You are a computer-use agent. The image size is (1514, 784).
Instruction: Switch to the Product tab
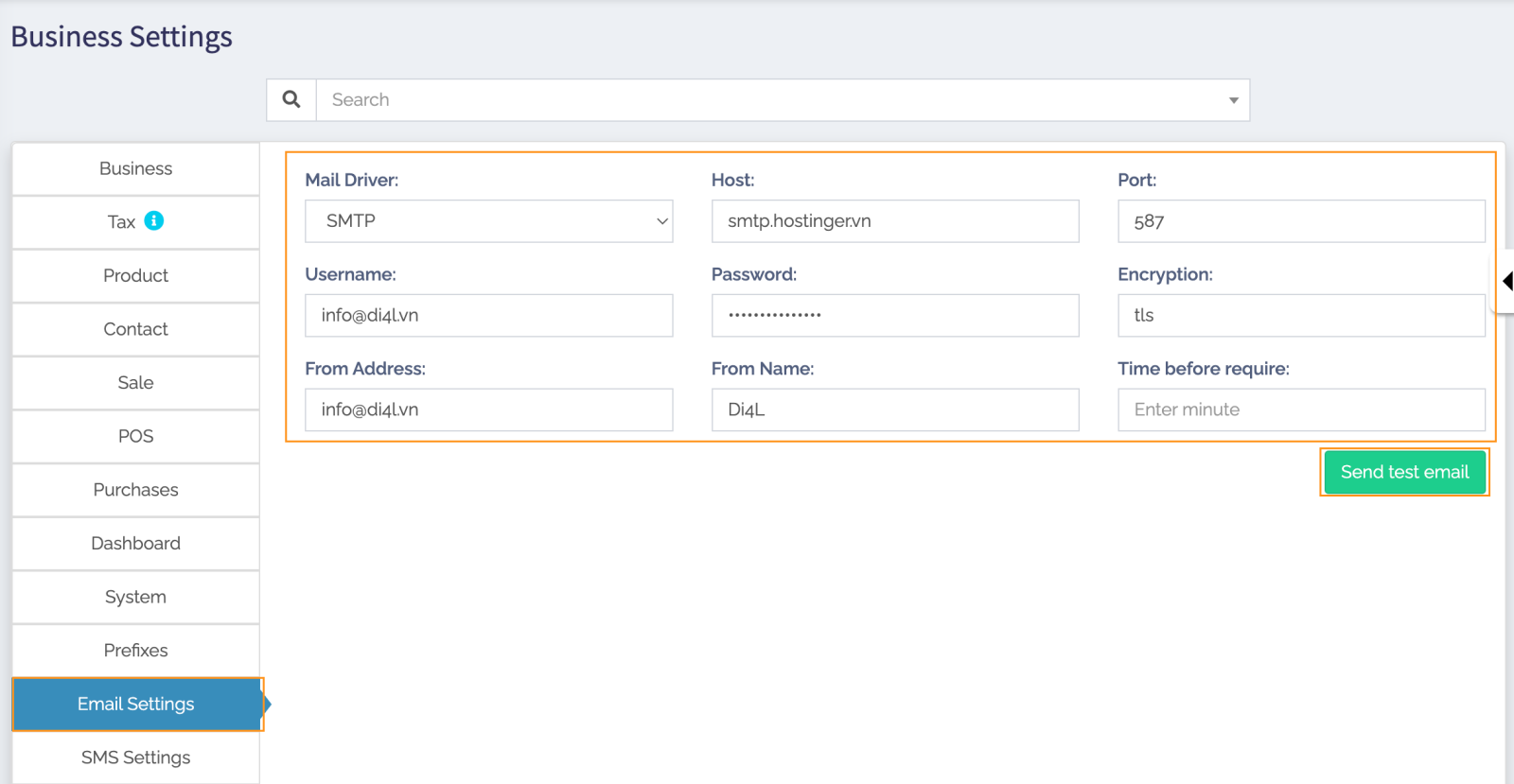coord(135,275)
